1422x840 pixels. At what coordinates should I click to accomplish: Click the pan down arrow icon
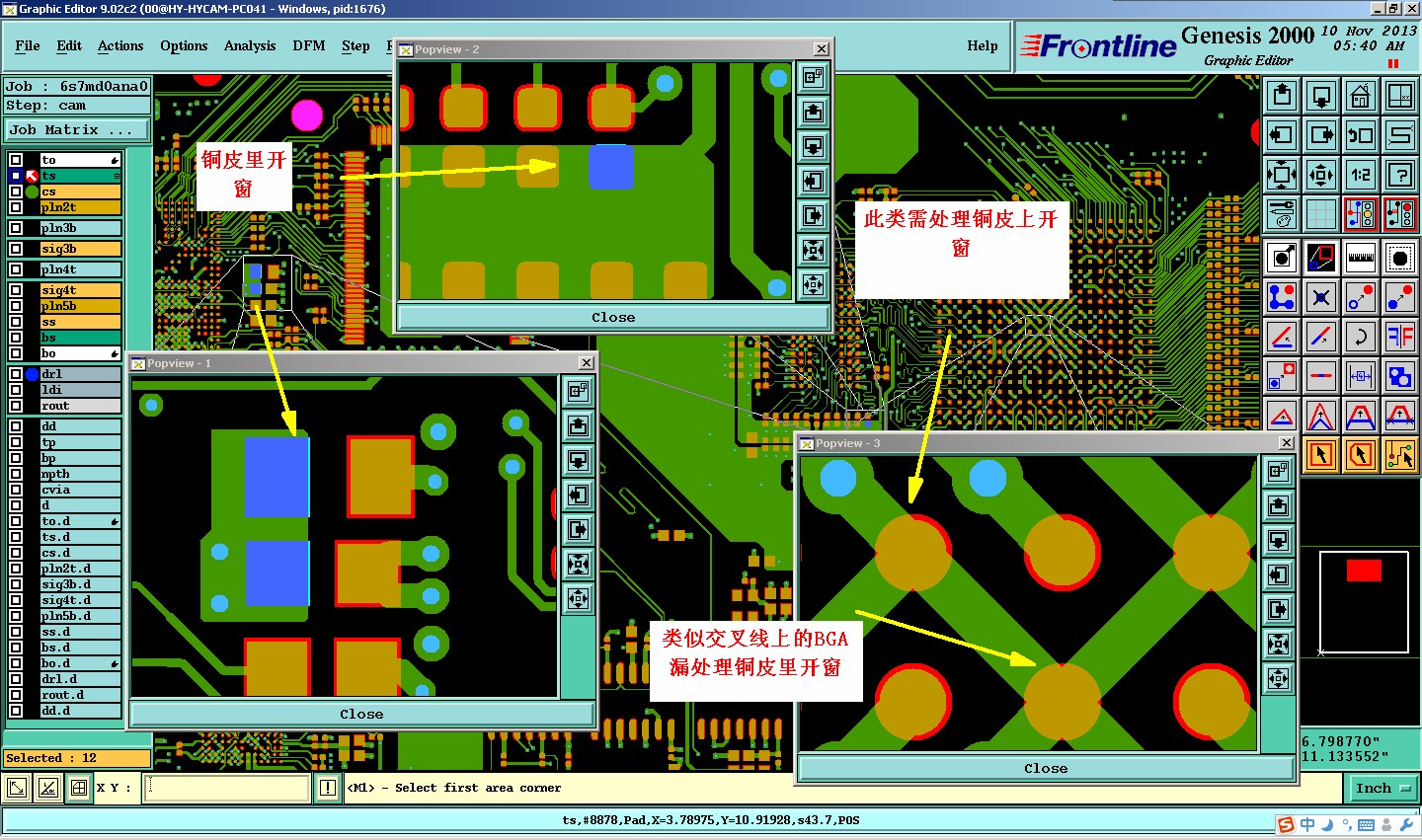1321,96
